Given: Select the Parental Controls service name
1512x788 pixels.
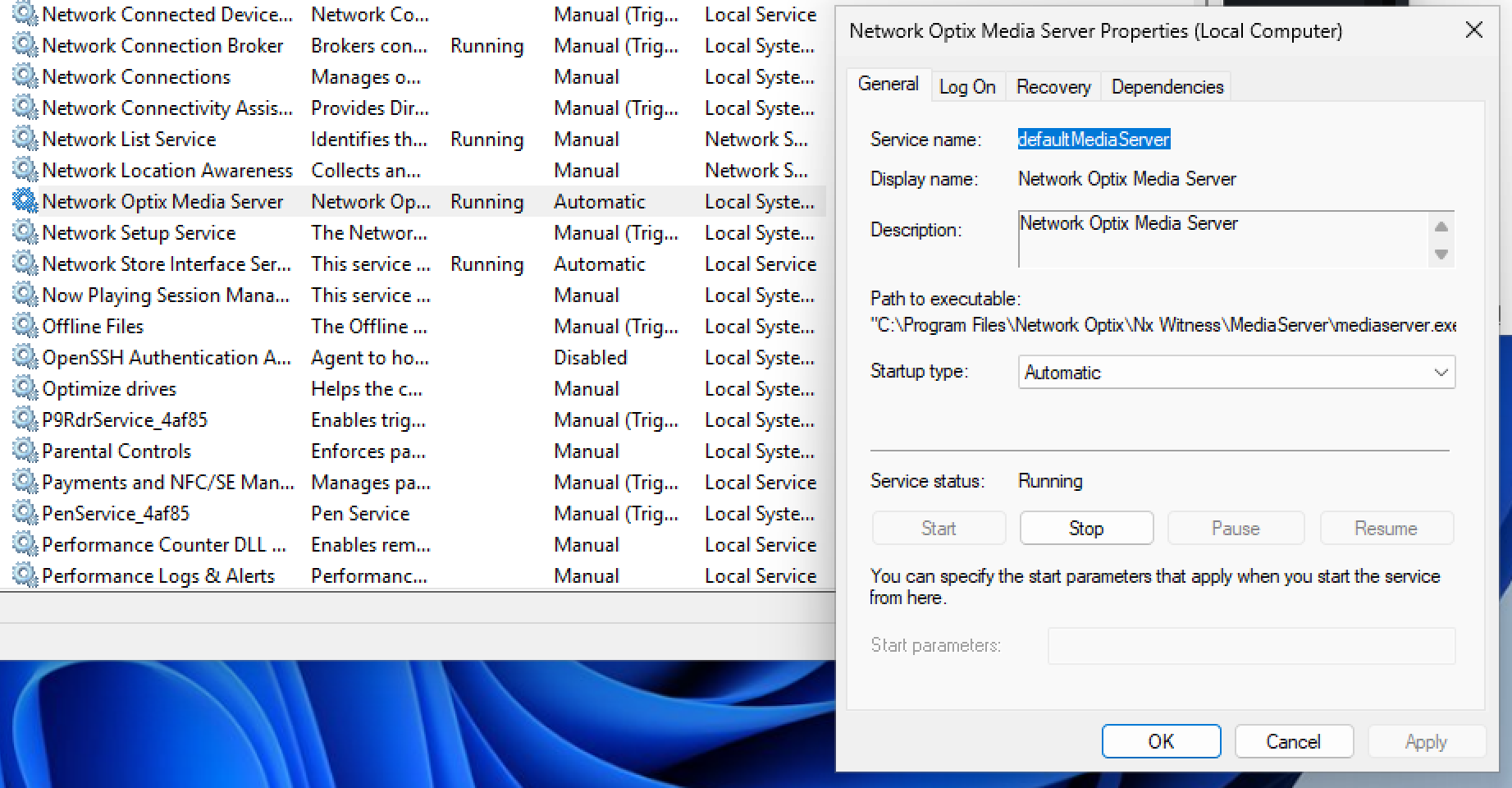Looking at the screenshot, I should point(116,451).
